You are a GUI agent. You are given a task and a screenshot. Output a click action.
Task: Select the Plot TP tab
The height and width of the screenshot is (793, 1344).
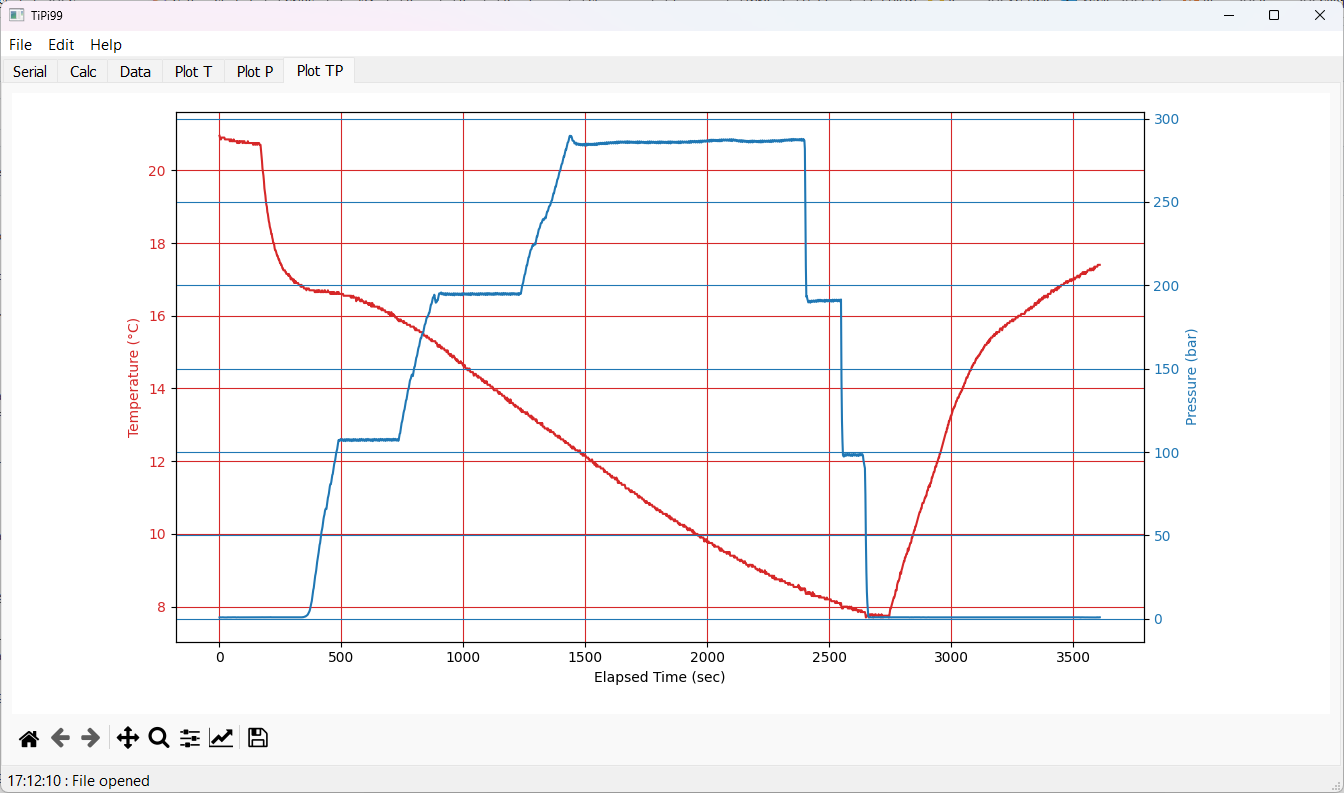[x=320, y=70]
